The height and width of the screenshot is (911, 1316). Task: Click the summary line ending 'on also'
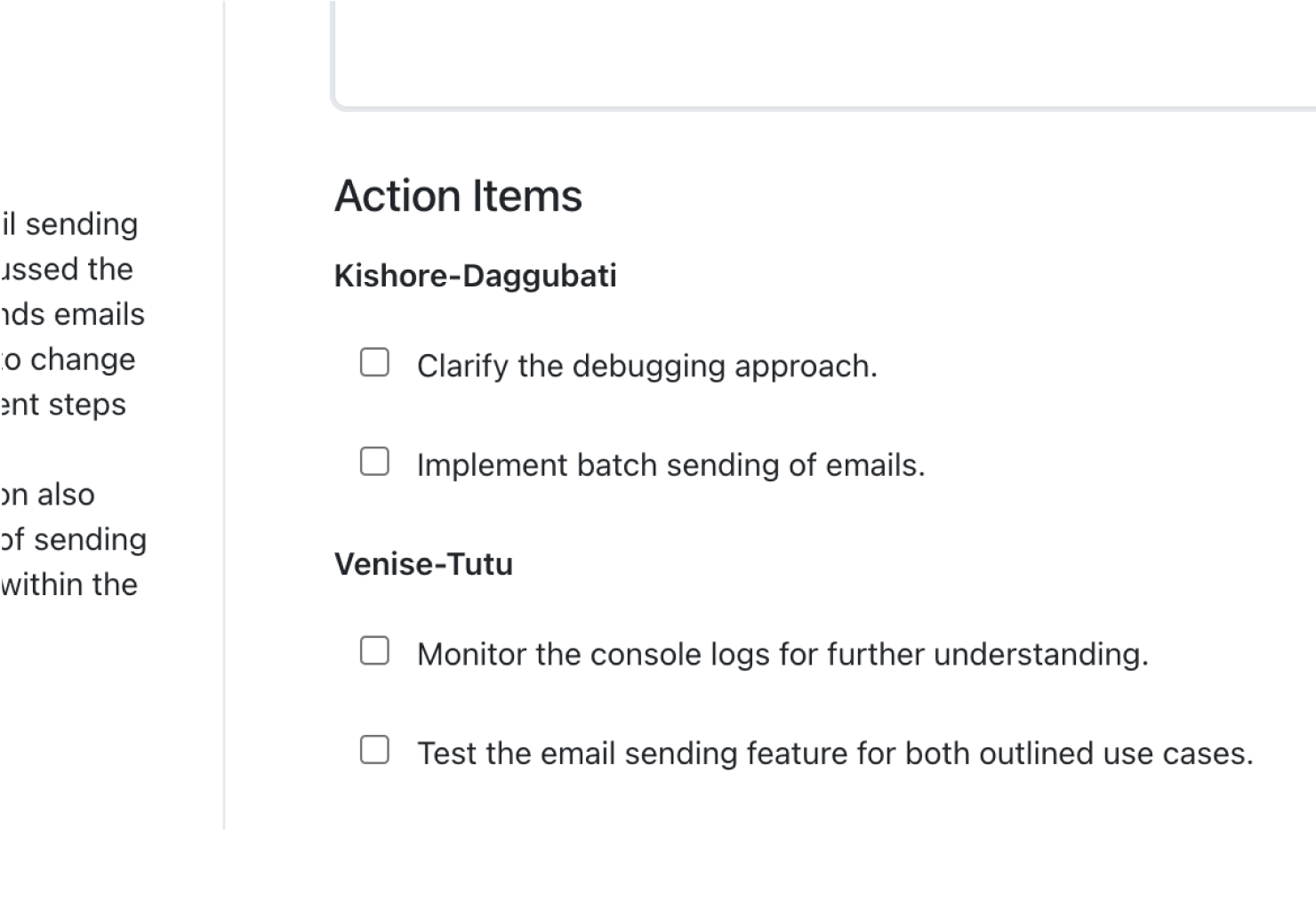pos(47,495)
